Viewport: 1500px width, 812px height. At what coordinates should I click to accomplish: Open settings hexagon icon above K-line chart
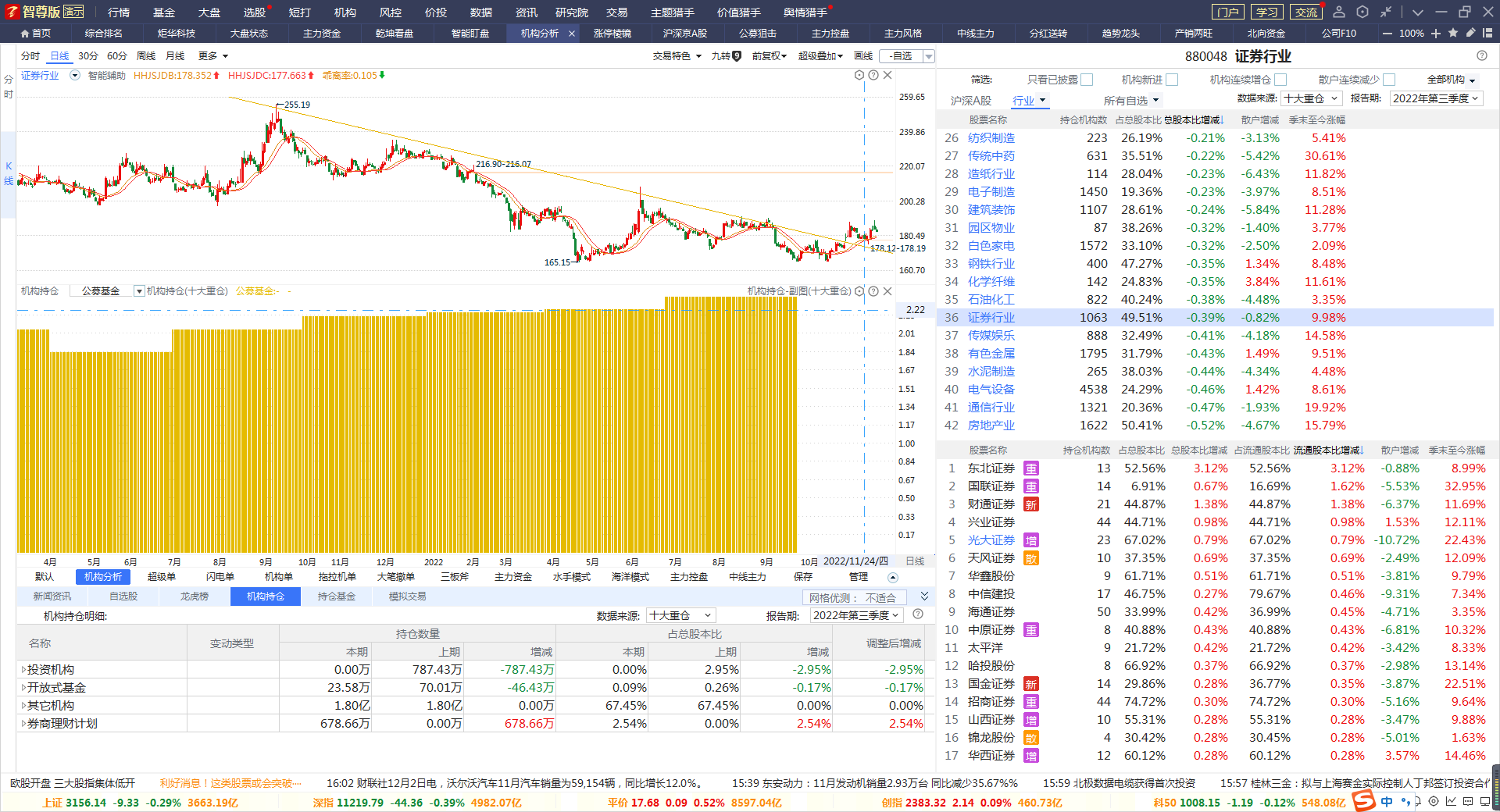click(859, 75)
